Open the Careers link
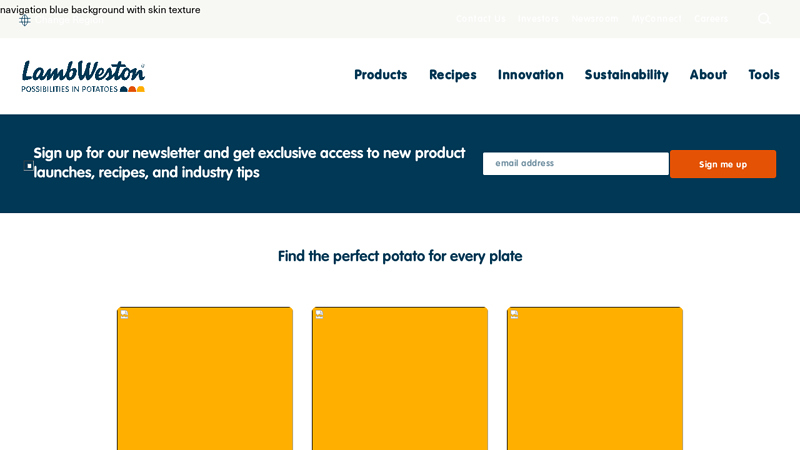 711,19
